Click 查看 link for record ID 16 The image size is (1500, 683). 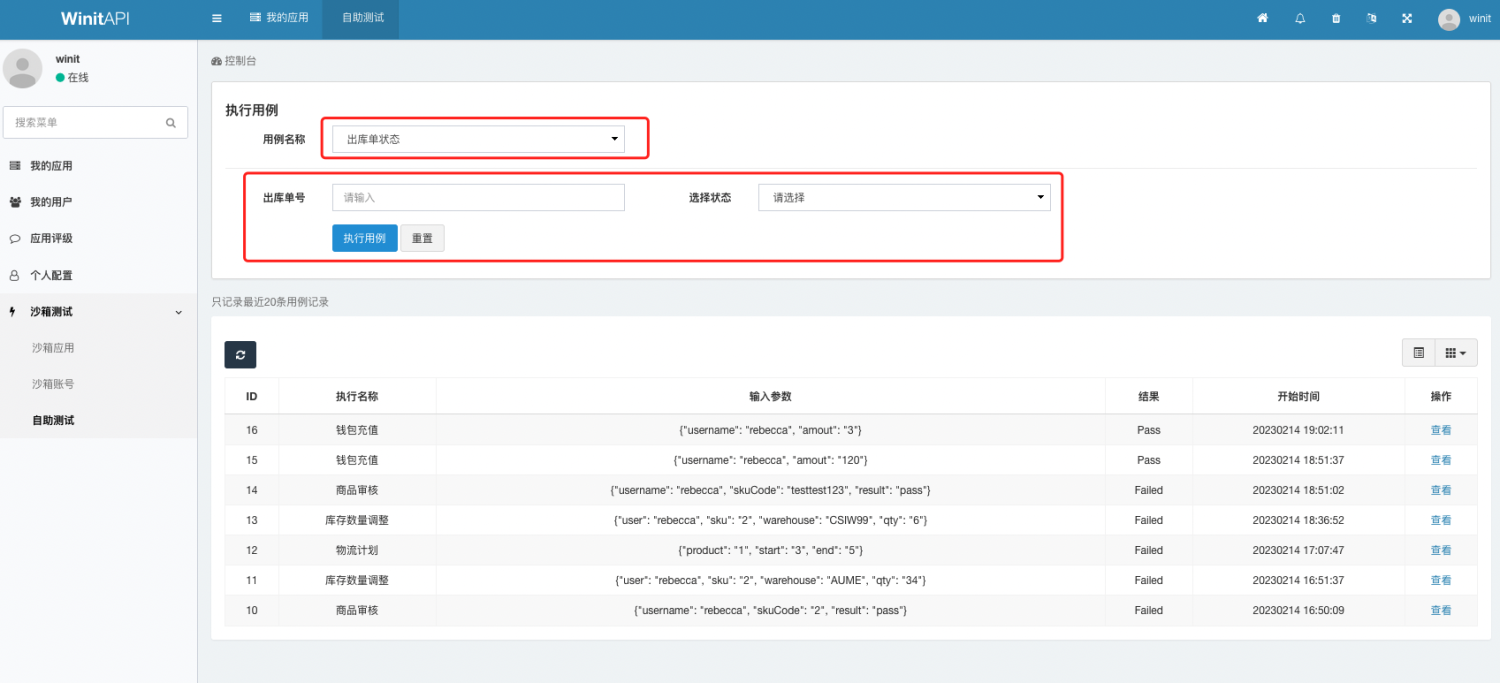(x=1440, y=430)
